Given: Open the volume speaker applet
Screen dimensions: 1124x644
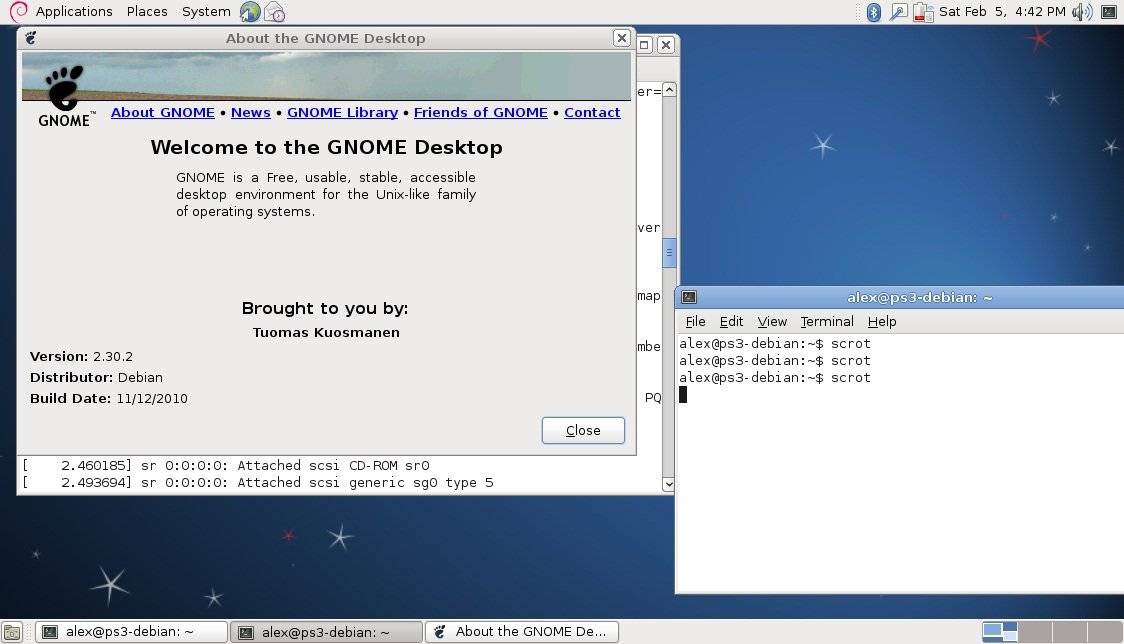Looking at the screenshot, I should click(x=1082, y=11).
